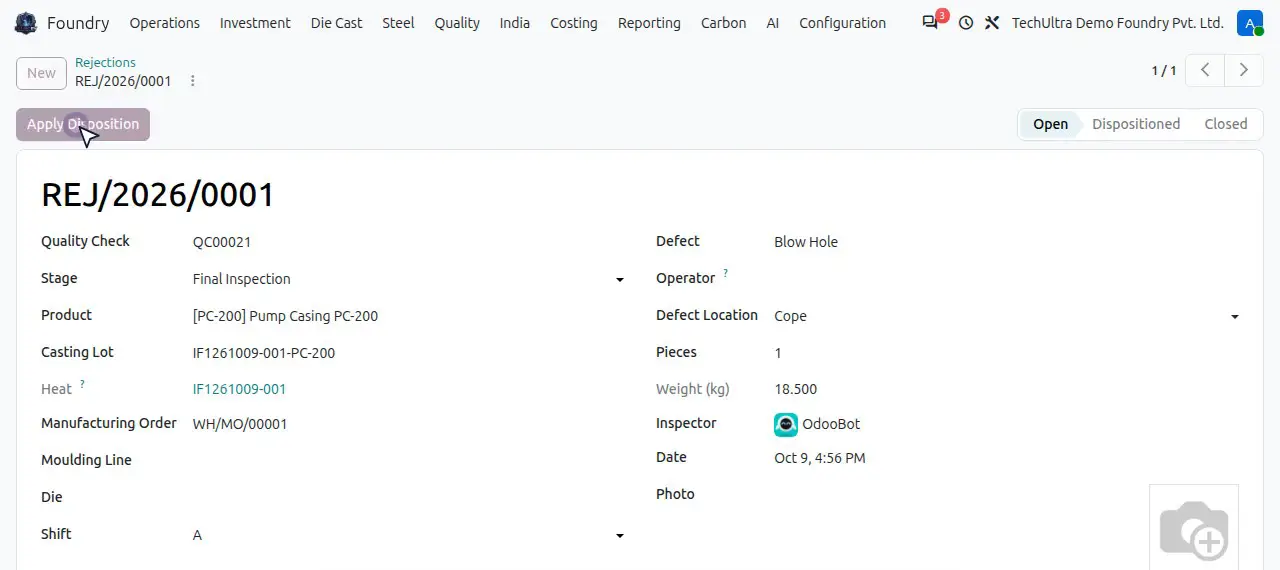Go to the previous record arrow
Viewport: 1280px width, 570px height.
click(1206, 70)
